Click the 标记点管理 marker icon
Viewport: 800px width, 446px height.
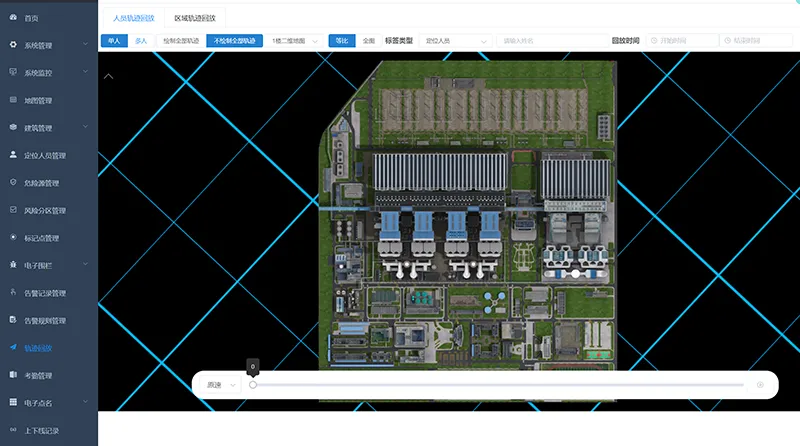point(13,237)
